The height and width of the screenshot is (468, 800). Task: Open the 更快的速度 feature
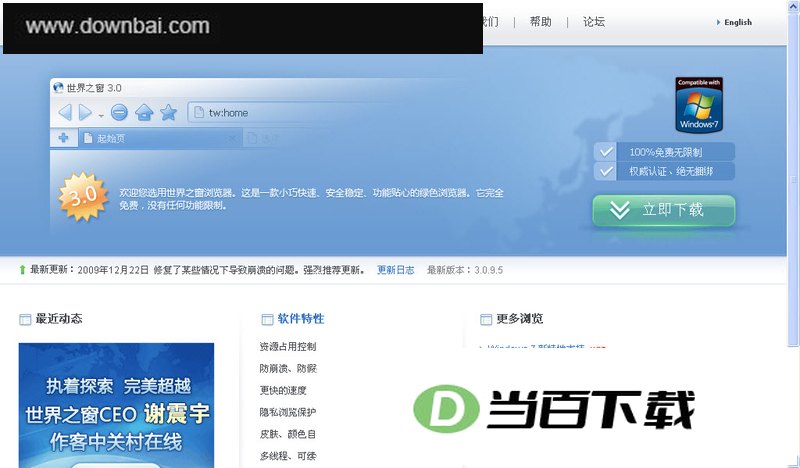(x=283, y=390)
